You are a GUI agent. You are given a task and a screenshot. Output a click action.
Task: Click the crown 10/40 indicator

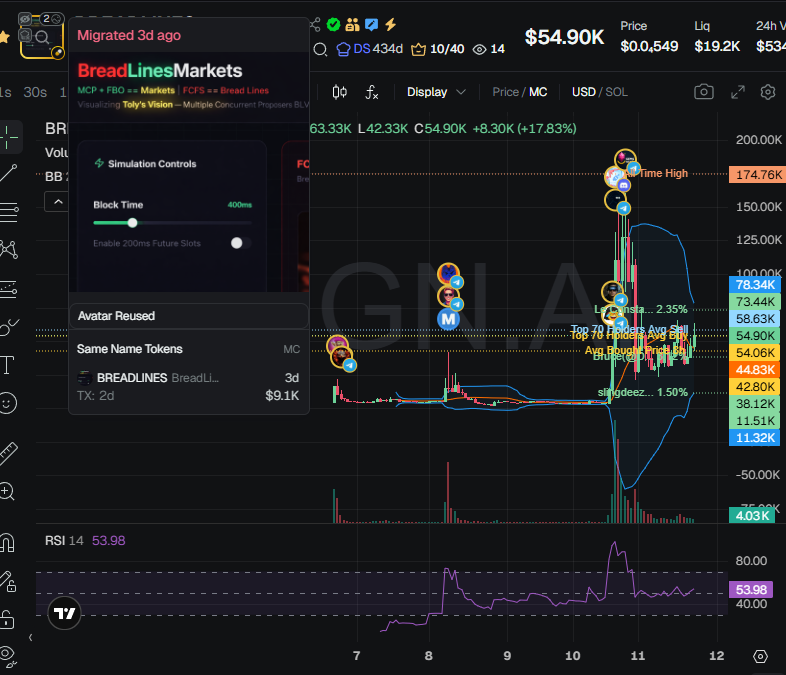[438, 49]
